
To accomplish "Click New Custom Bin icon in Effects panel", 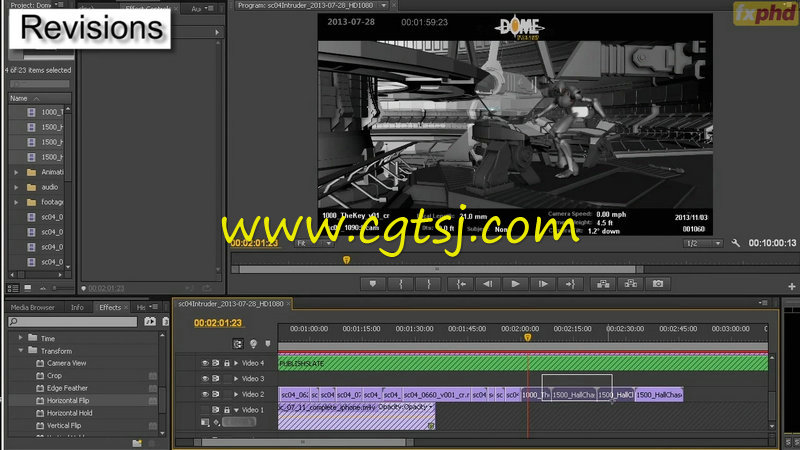I will pyautogui.click(x=137, y=443).
